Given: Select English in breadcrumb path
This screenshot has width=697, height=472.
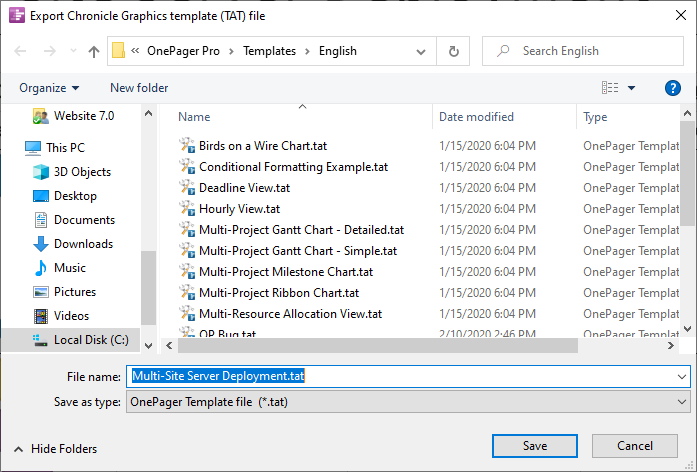Looking at the screenshot, I should click(x=338, y=51).
